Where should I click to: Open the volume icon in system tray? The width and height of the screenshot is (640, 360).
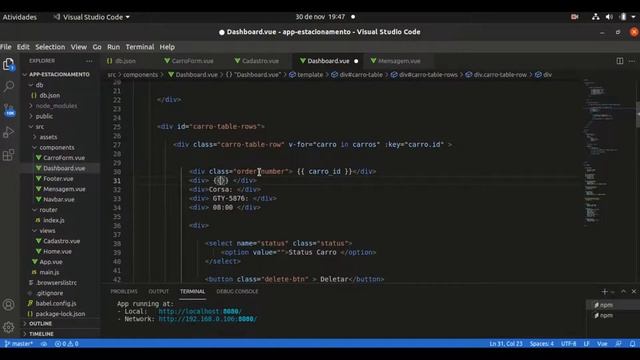(x=609, y=17)
